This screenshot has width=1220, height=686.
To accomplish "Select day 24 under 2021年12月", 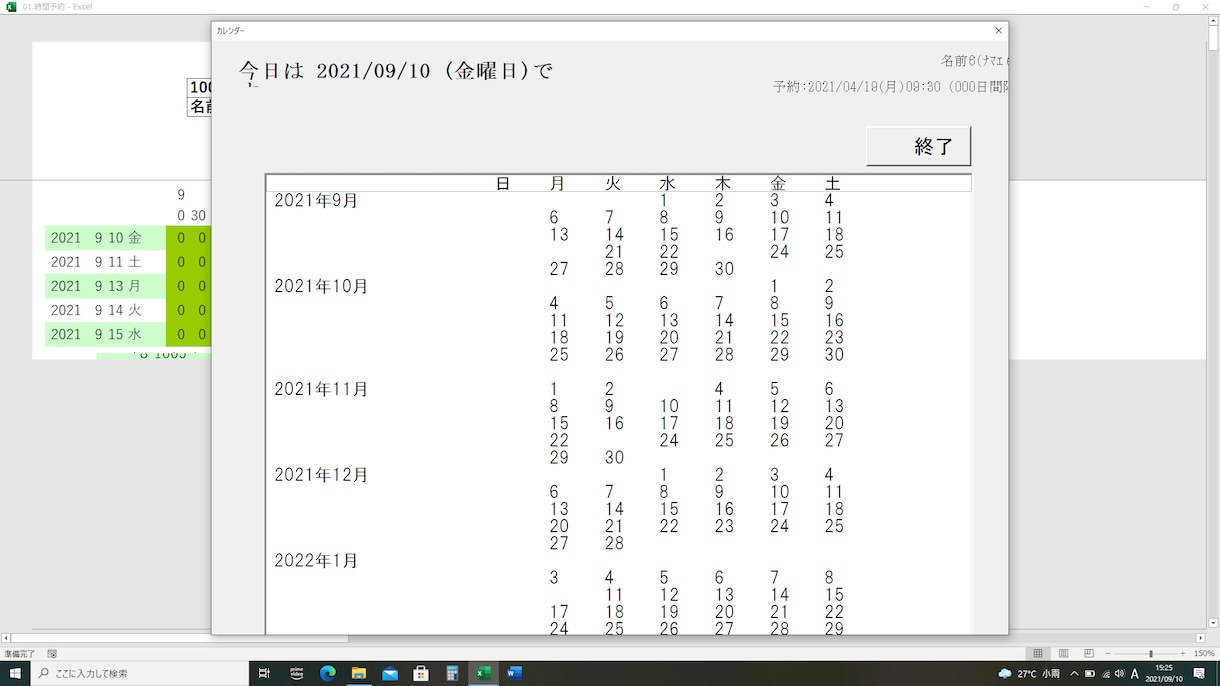I will pyautogui.click(x=779, y=526).
